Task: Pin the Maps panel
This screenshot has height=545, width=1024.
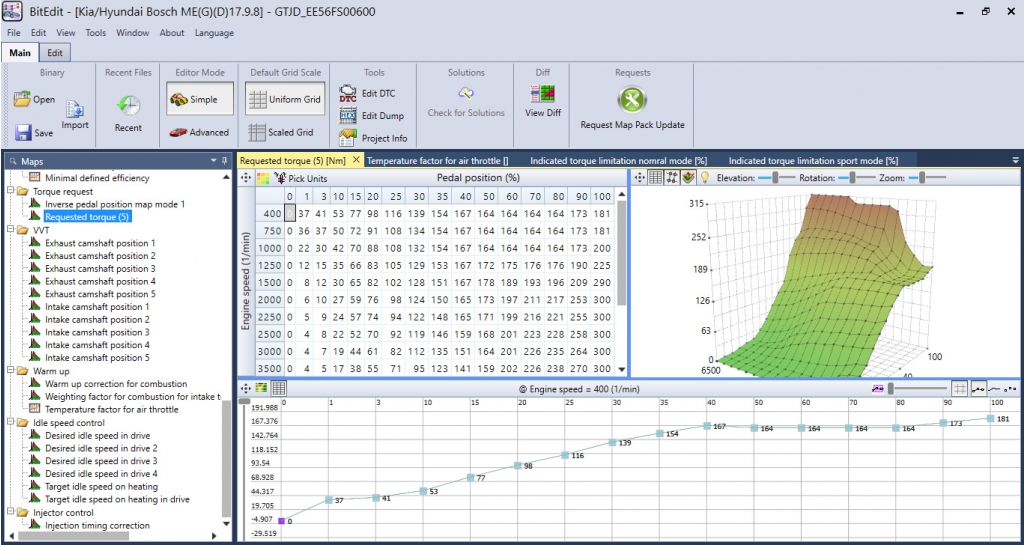Action: (225, 161)
